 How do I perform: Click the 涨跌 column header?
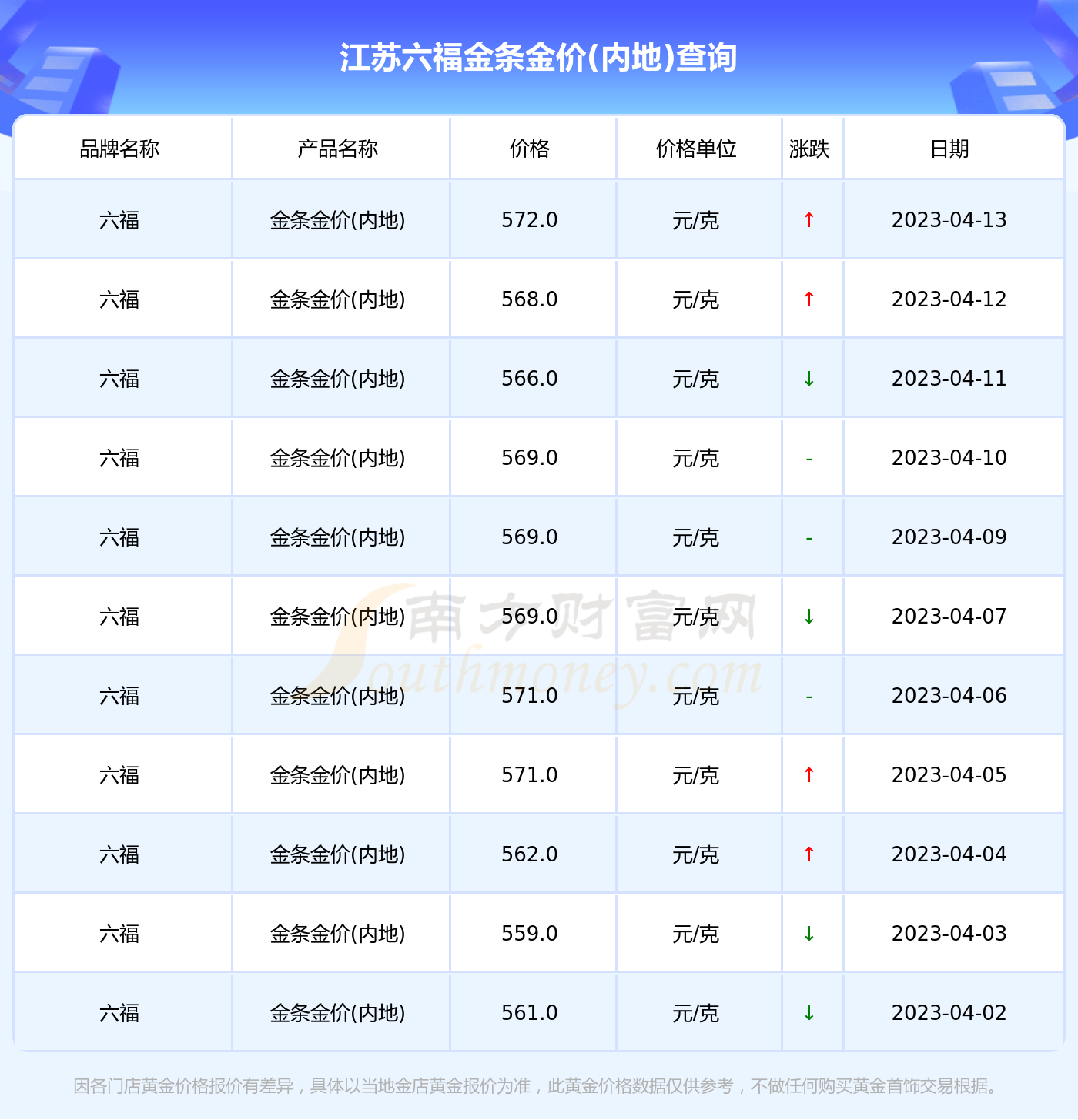point(809,149)
